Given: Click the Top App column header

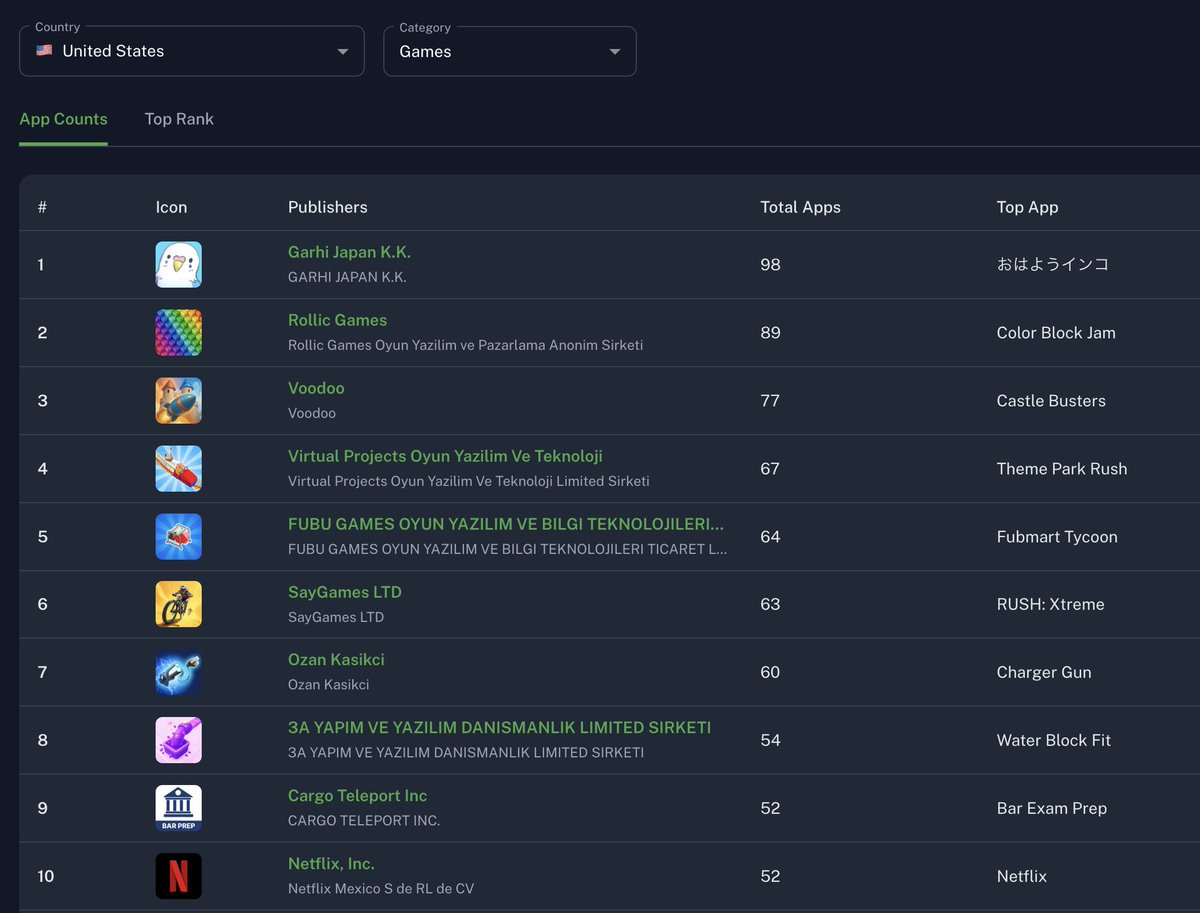Looking at the screenshot, I should (1027, 207).
